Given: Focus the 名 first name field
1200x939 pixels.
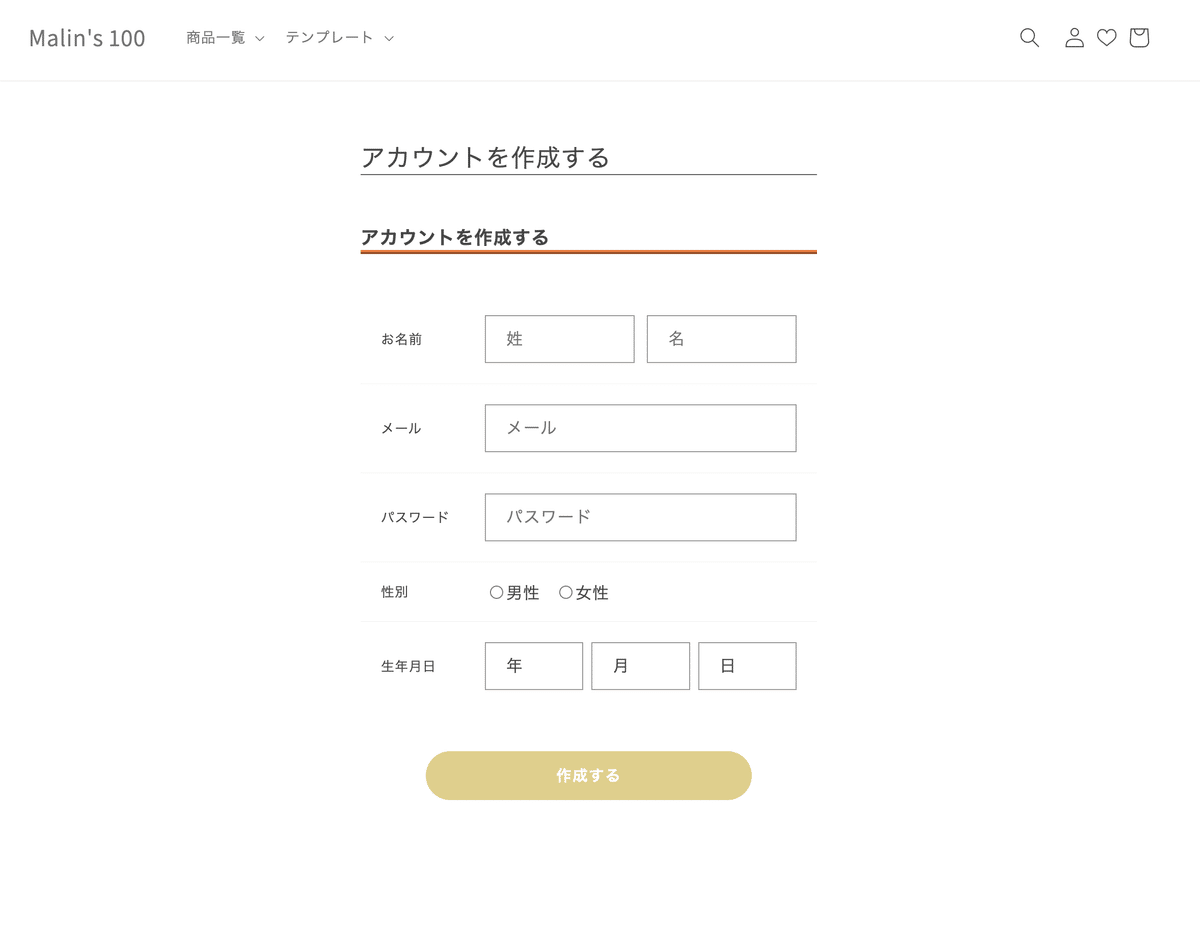Looking at the screenshot, I should click(x=721, y=339).
